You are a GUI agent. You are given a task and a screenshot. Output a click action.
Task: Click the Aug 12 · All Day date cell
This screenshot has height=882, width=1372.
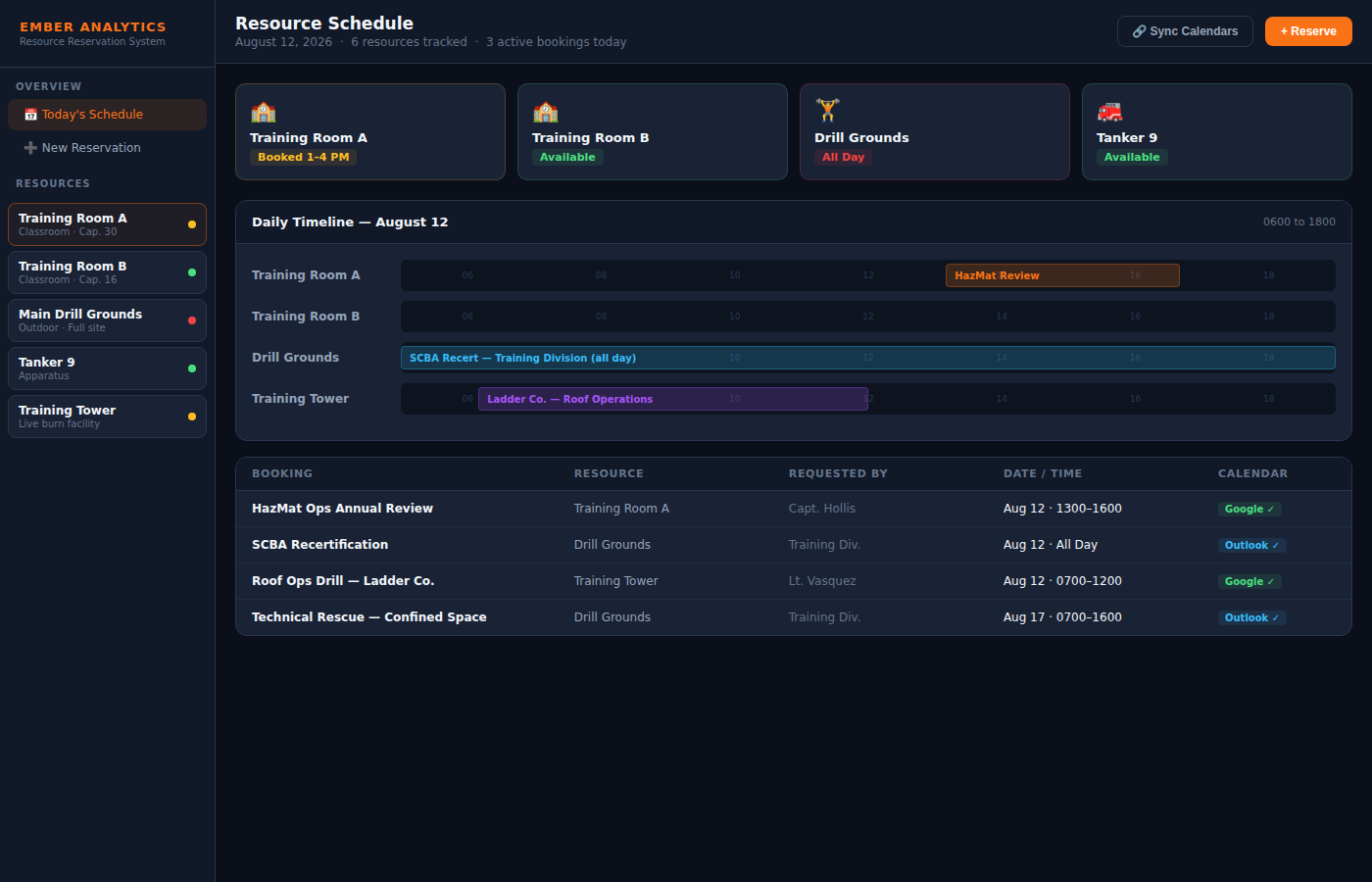pos(1051,545)
